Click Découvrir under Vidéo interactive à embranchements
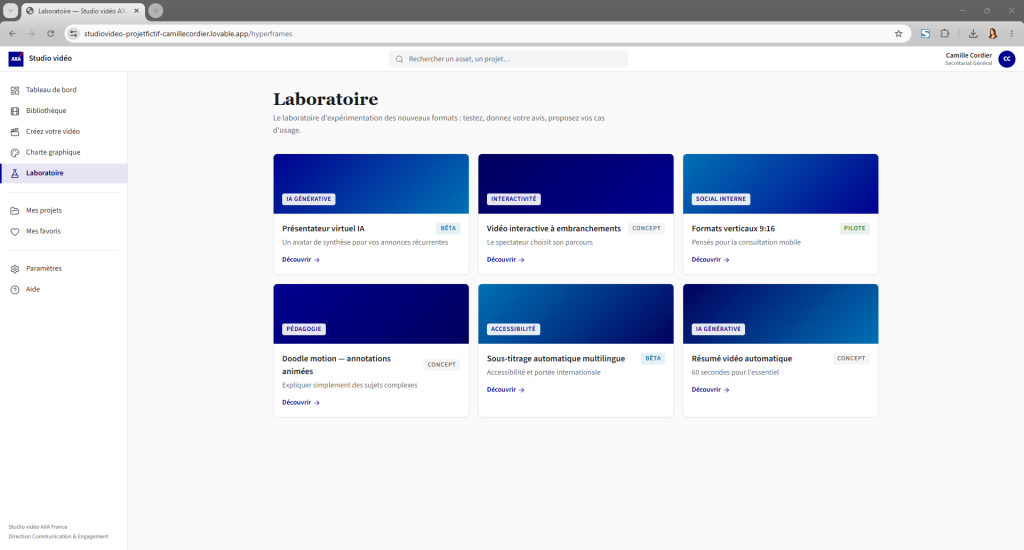 click(505, 260)
